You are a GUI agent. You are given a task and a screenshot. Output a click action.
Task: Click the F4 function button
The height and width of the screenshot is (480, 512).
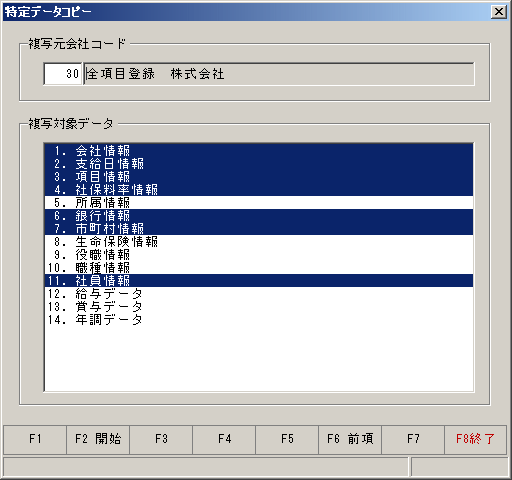[224, 439]
